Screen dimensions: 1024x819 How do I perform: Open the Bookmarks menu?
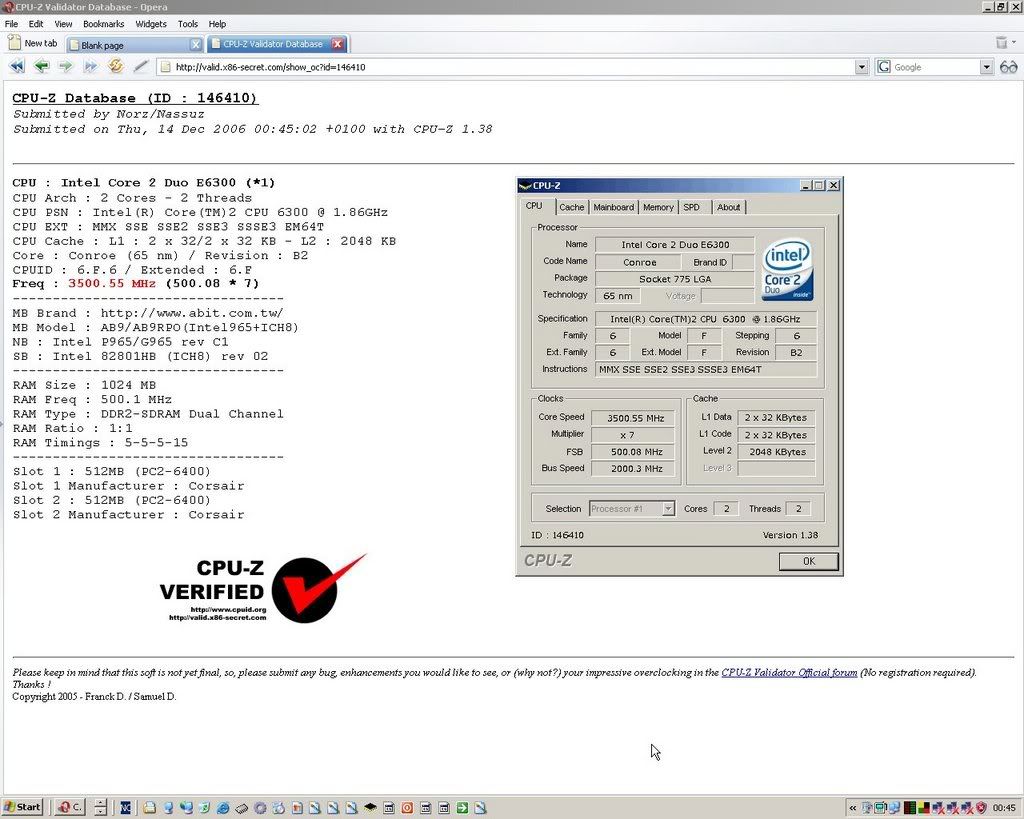103,24
